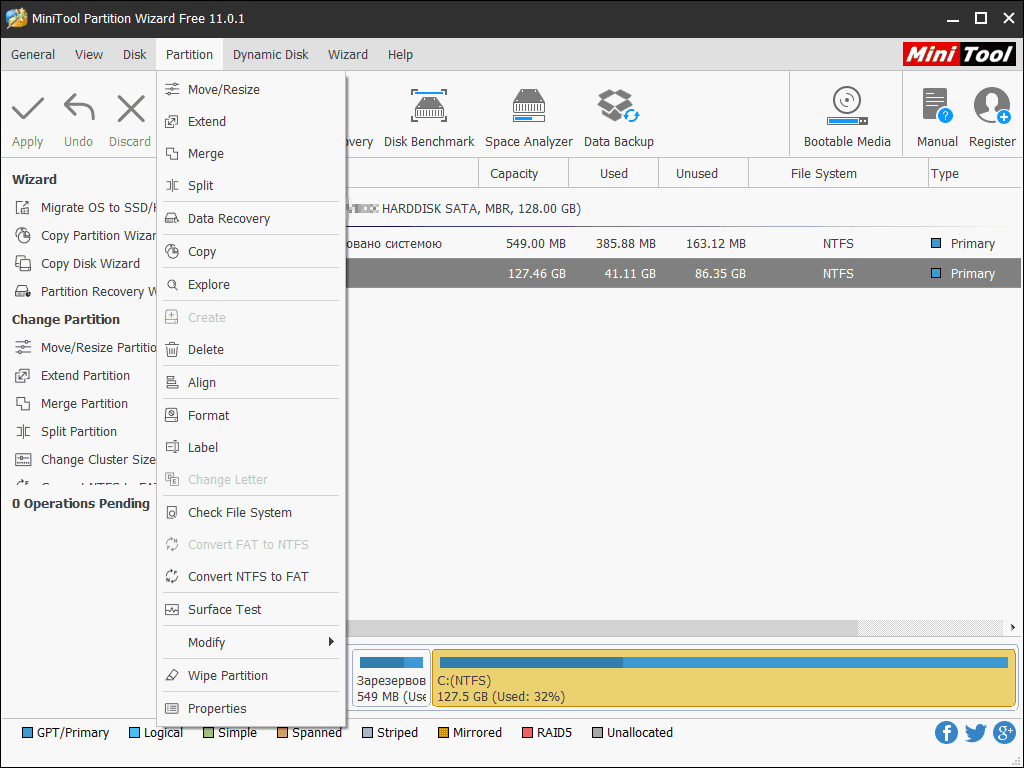Select Data Recovery menu entry
Image resolution: width=1024 pixels, height=768 pixels.
[x=251, y=219]
